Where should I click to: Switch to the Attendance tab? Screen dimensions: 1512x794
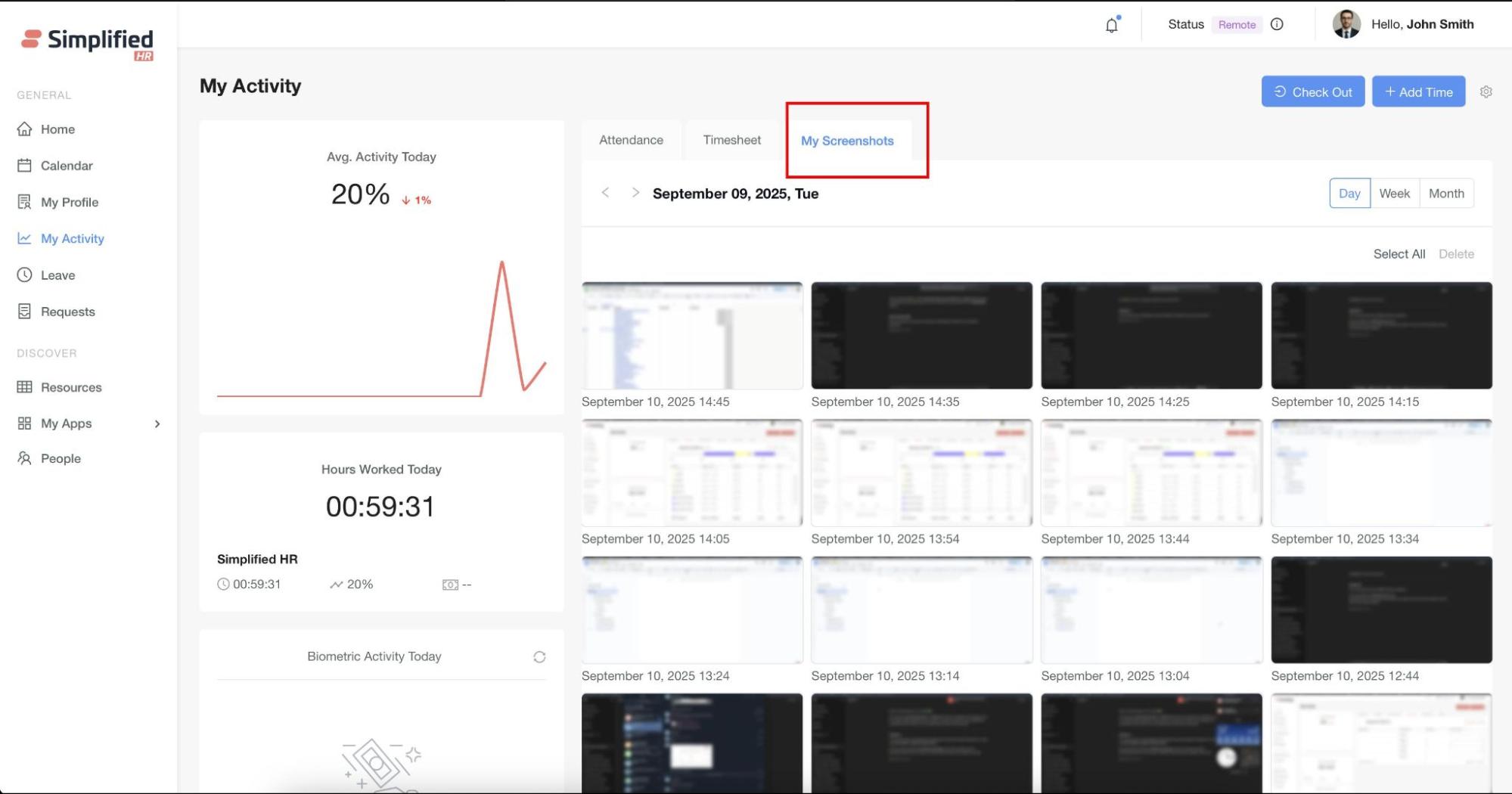click(x=631, y=140)
